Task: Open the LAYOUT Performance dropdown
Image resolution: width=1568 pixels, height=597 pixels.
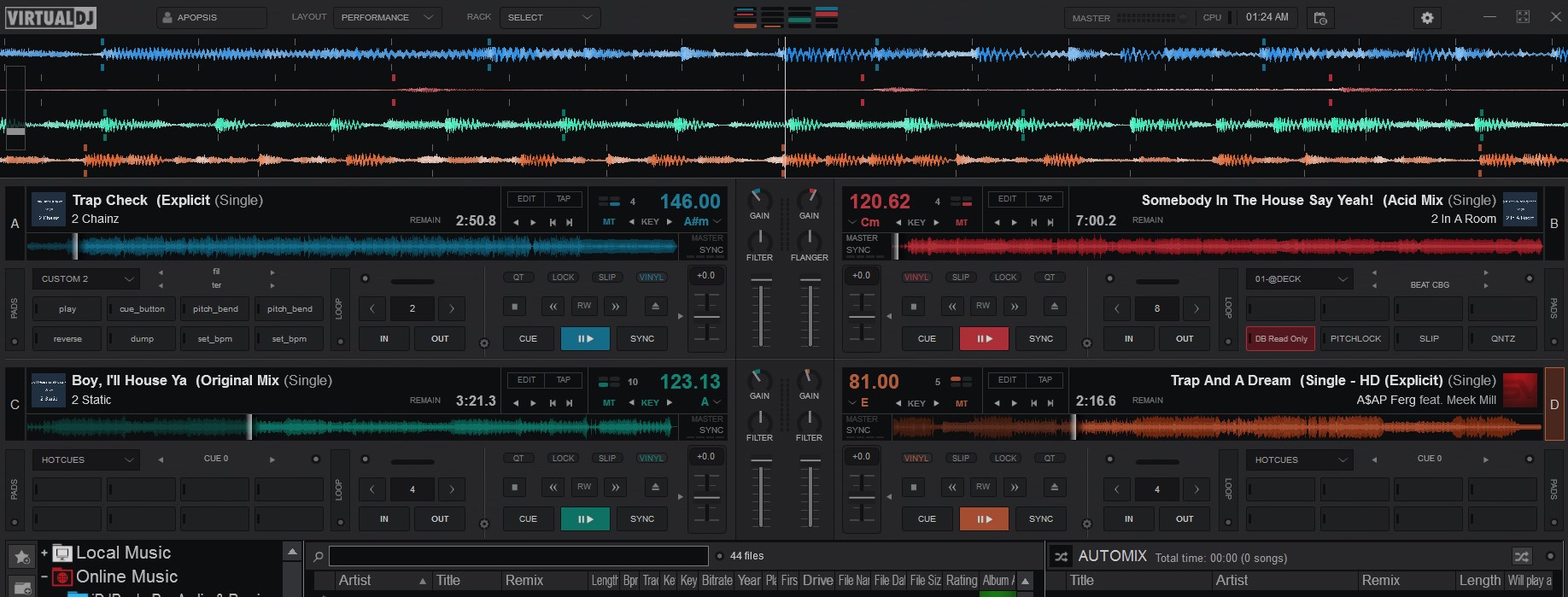Action: (387, 17)
